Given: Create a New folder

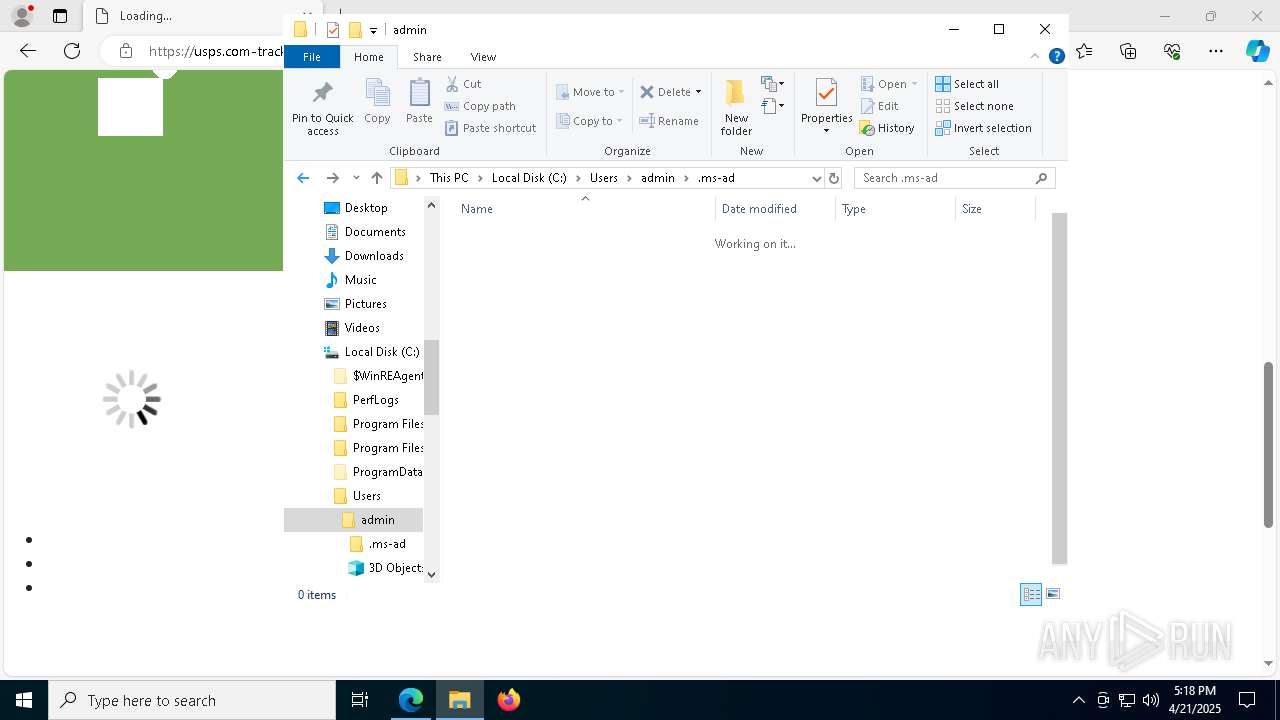Looking at the screenshot, I should click(x=736, y=107).
